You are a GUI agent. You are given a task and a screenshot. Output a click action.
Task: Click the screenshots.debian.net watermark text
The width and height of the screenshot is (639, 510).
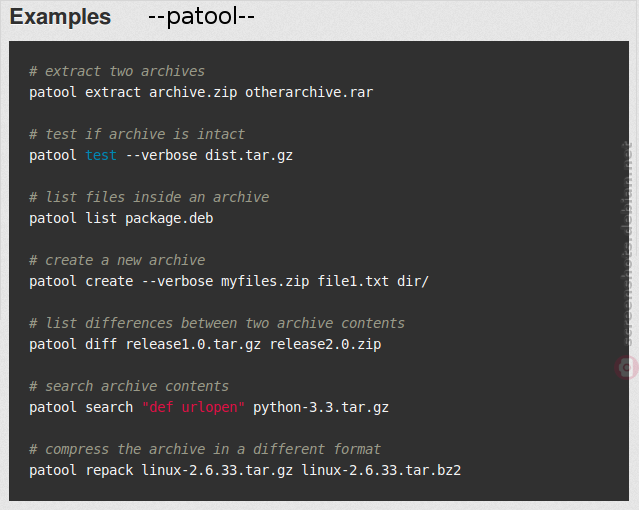click(x=627, y=243)
